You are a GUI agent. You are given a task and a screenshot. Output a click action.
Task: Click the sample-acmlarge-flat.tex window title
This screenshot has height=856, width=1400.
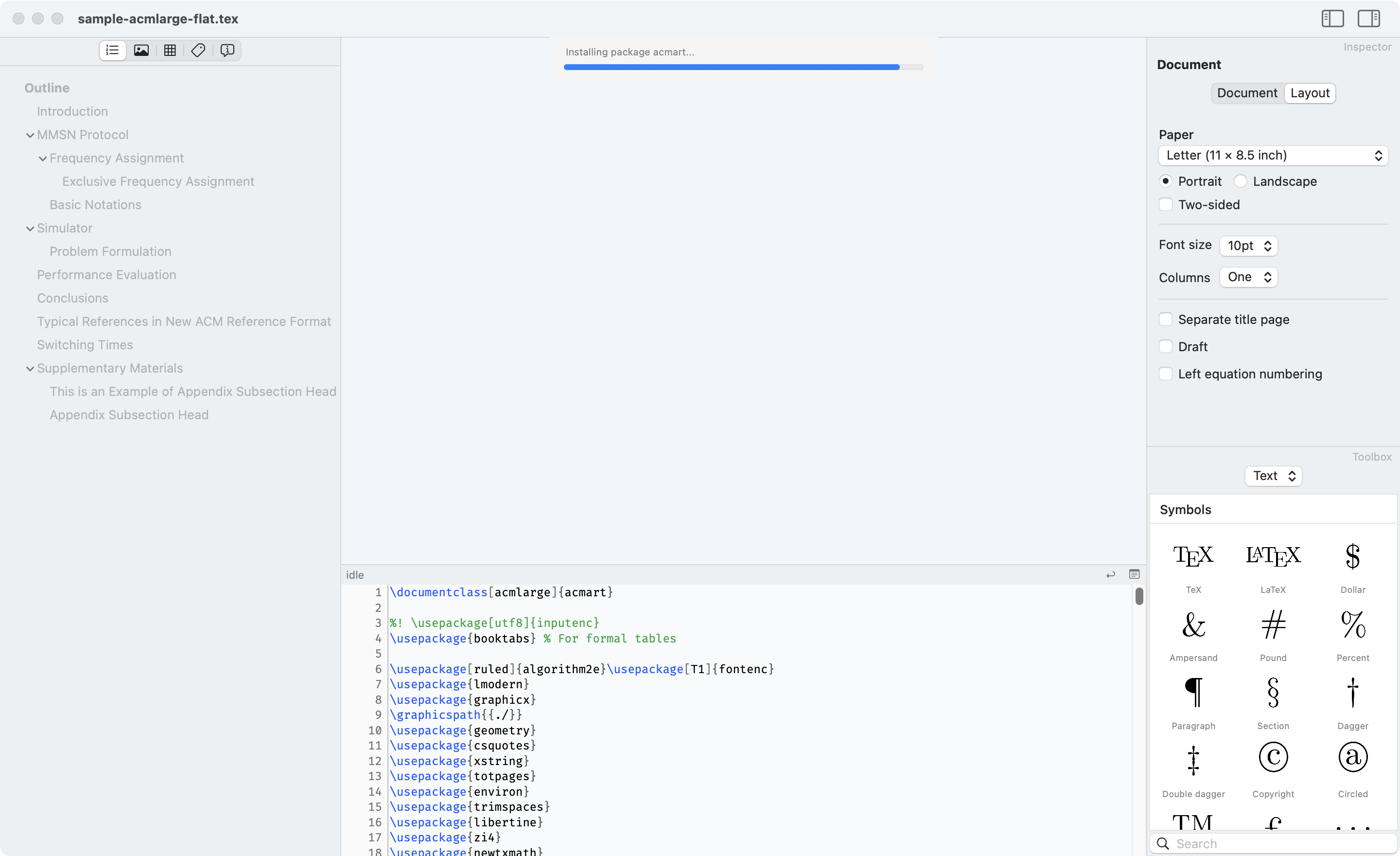(158, 19)
